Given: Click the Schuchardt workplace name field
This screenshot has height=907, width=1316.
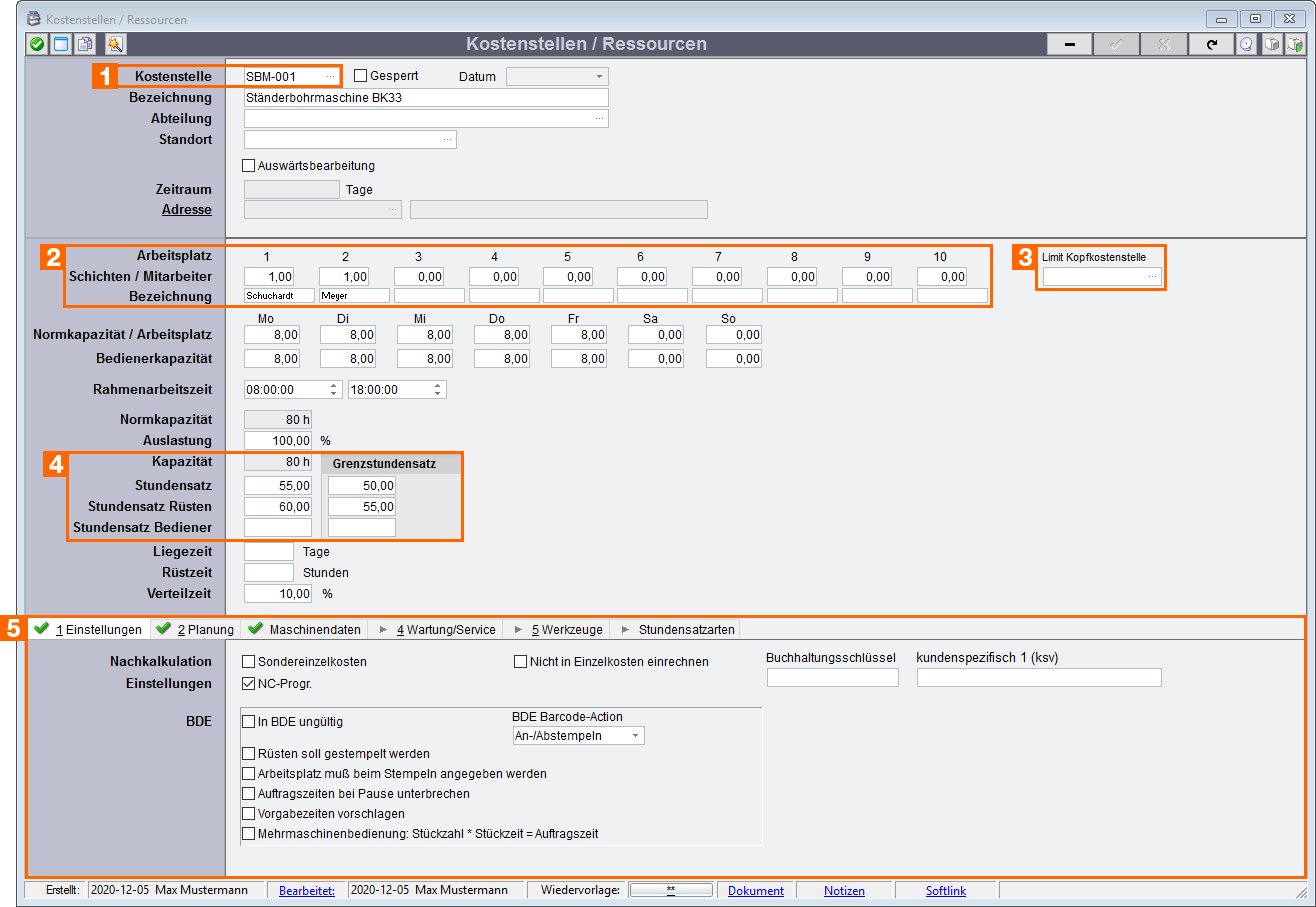Looking at the screenshot, I should point(279,296).
